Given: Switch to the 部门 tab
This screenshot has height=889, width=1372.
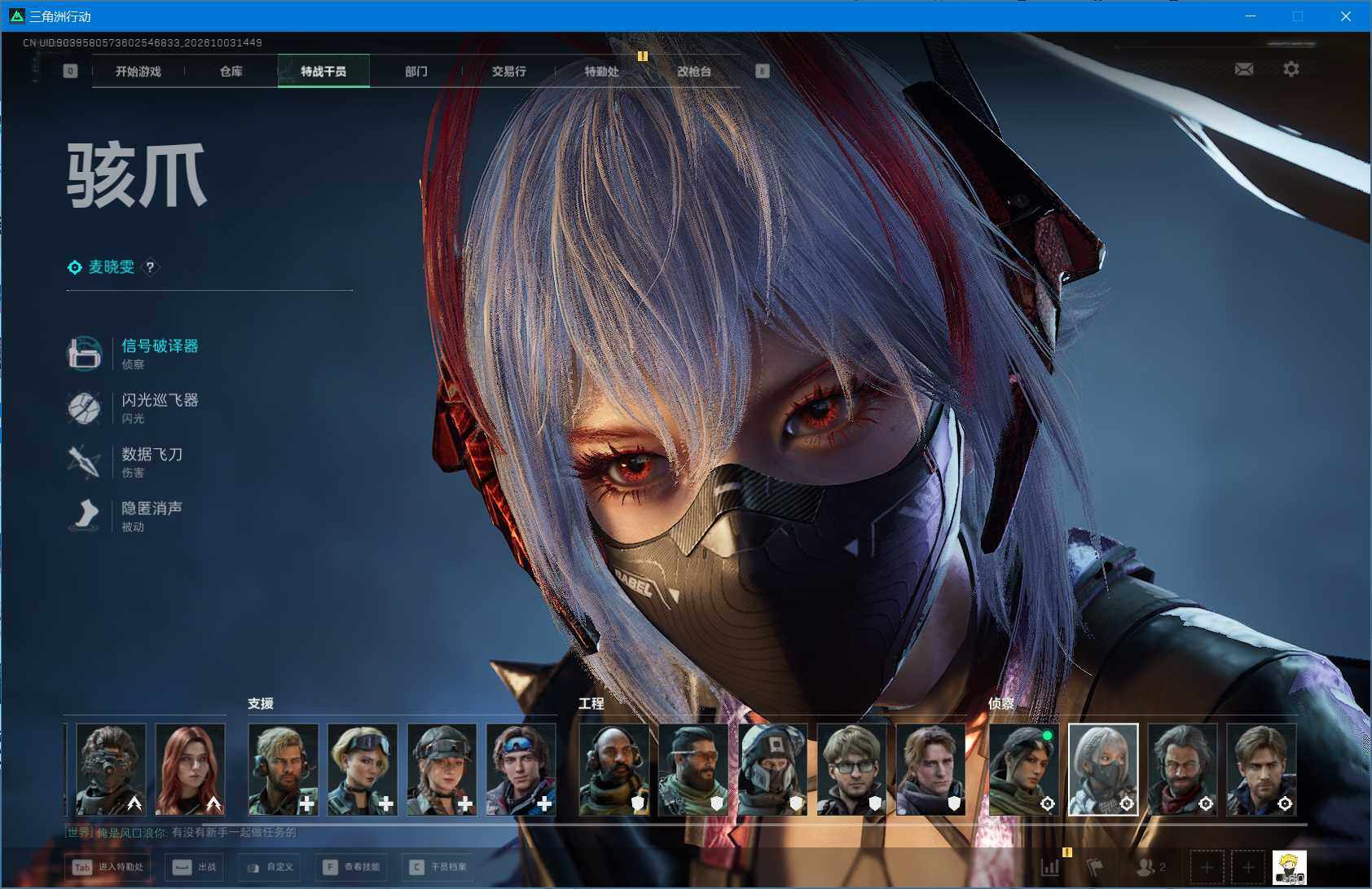Looking at the screenshot, I should (x=416, y=71).
